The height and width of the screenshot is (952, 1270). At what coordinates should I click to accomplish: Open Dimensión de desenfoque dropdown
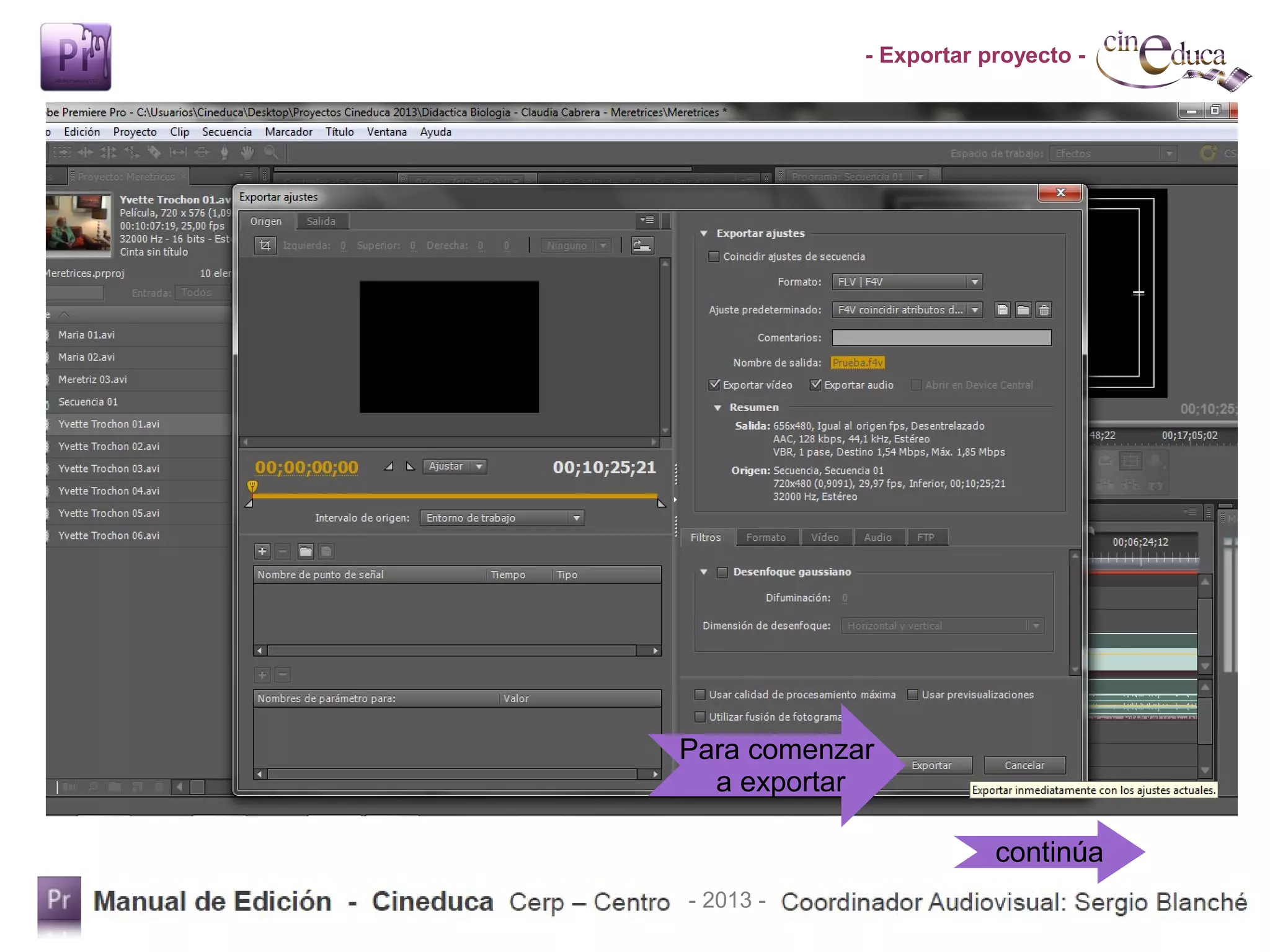point(943,626)
